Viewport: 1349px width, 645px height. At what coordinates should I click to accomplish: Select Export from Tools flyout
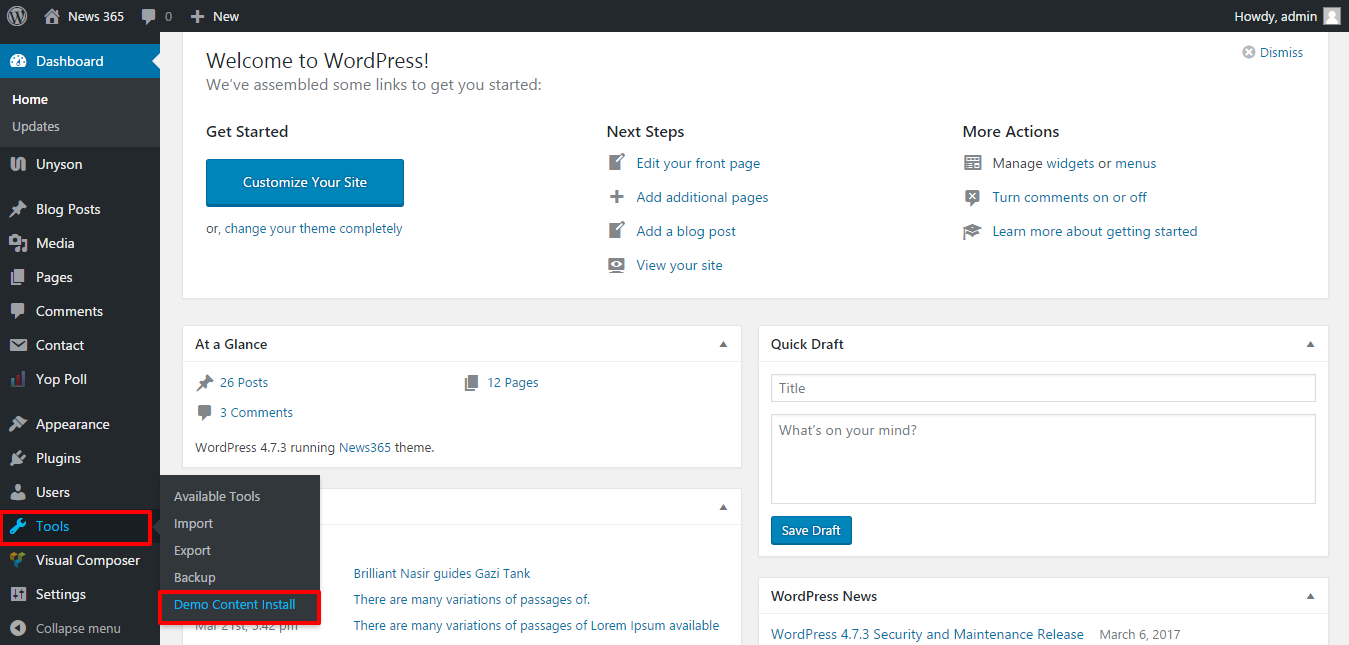(192, 550)
